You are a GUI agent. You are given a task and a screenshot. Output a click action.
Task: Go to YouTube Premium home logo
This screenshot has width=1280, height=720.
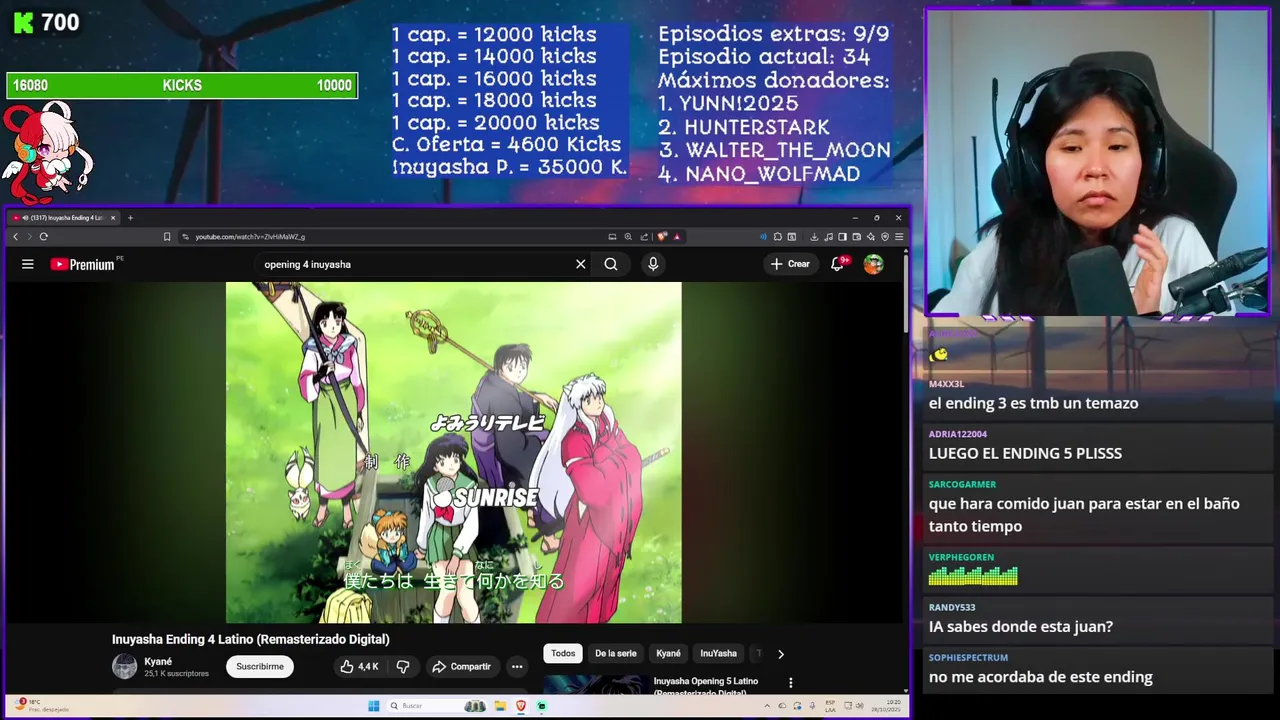coord(82,264)
